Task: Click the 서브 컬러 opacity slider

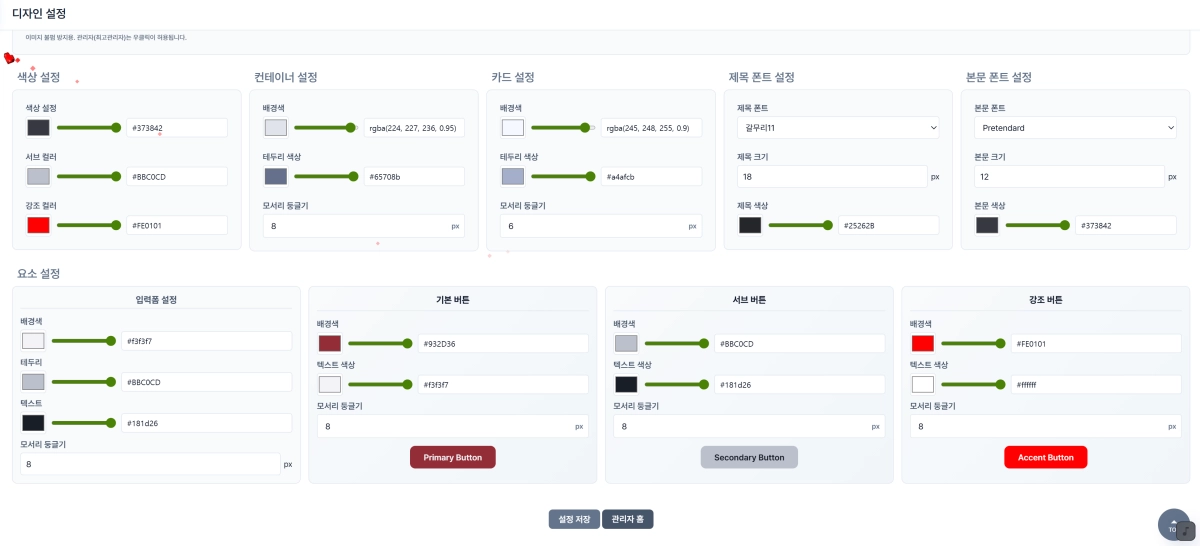Action: pyautogui.click(x=88, y=176)
